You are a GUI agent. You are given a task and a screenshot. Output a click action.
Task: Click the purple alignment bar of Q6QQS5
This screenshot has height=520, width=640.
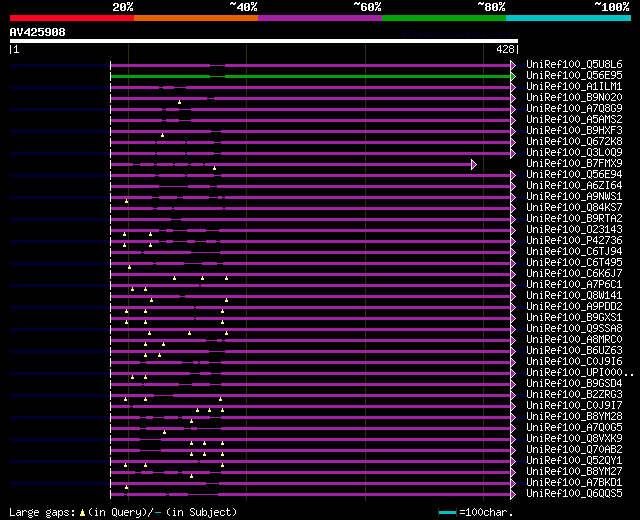pos(311,495)
